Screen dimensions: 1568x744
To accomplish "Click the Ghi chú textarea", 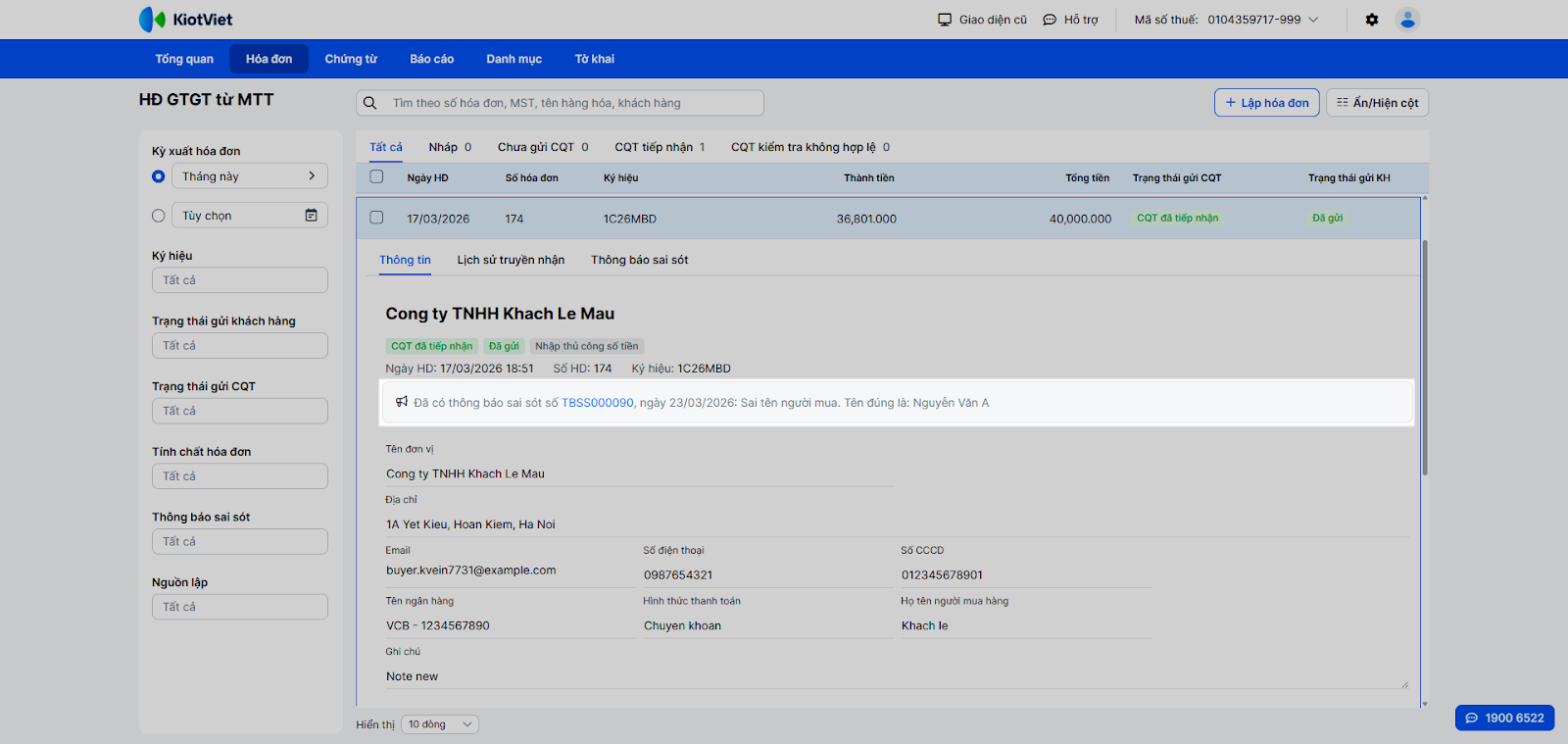I will pos(897,676).
